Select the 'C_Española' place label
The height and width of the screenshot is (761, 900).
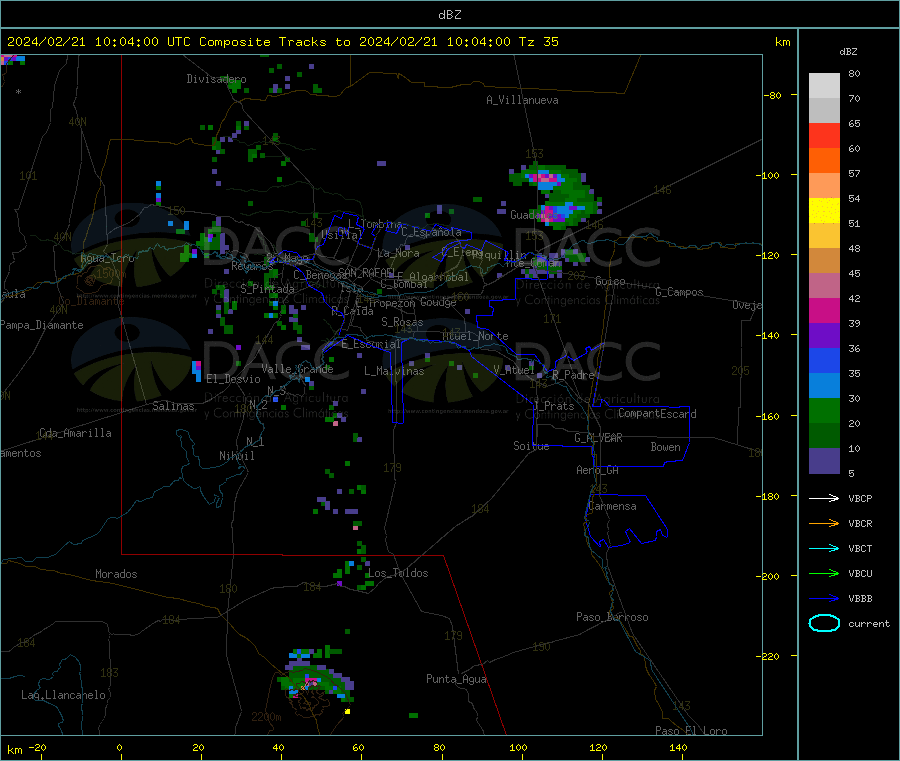click(x=431, y=232)
